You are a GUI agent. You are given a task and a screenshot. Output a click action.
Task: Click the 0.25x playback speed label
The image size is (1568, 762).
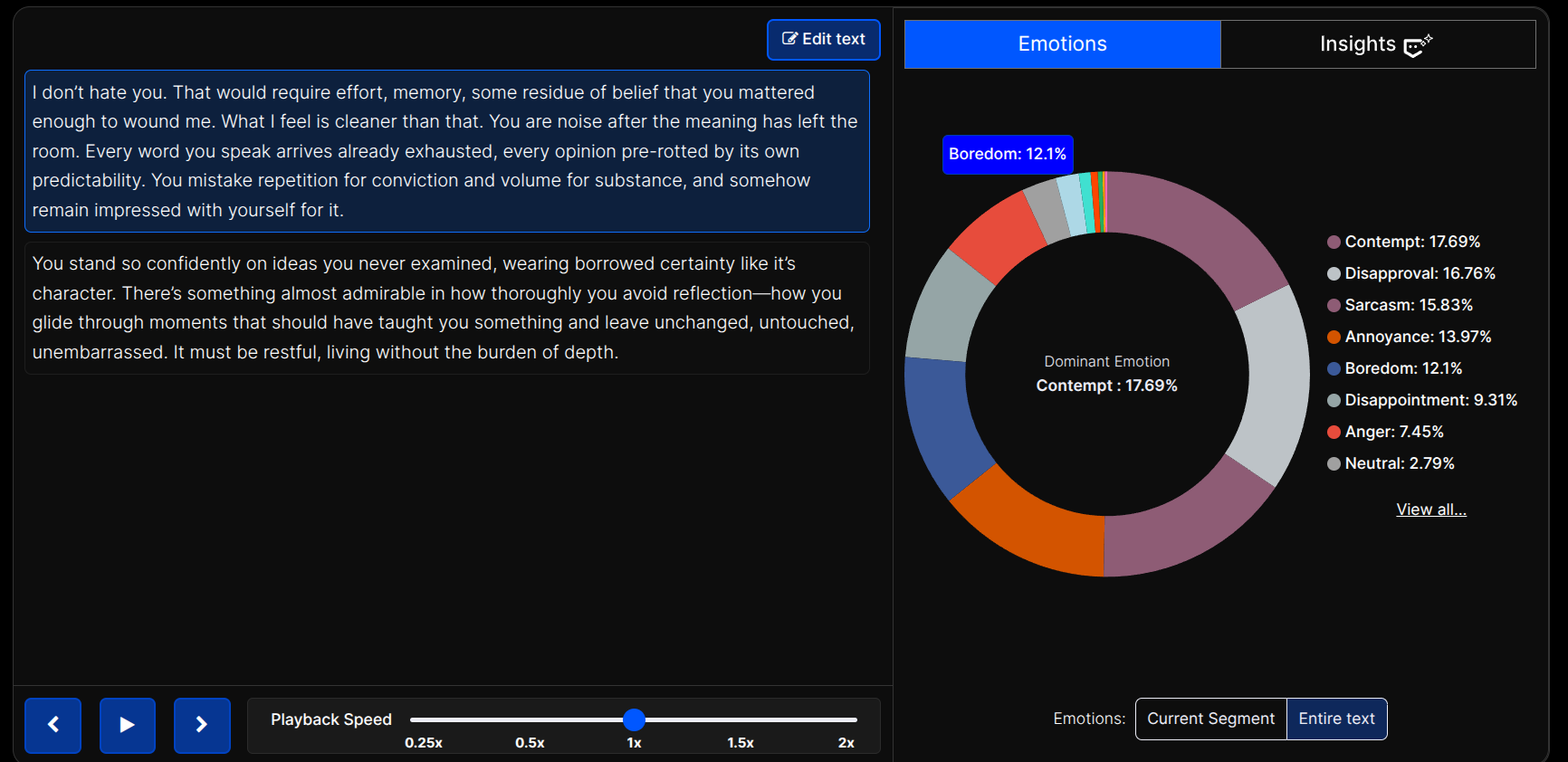(424, 743)
